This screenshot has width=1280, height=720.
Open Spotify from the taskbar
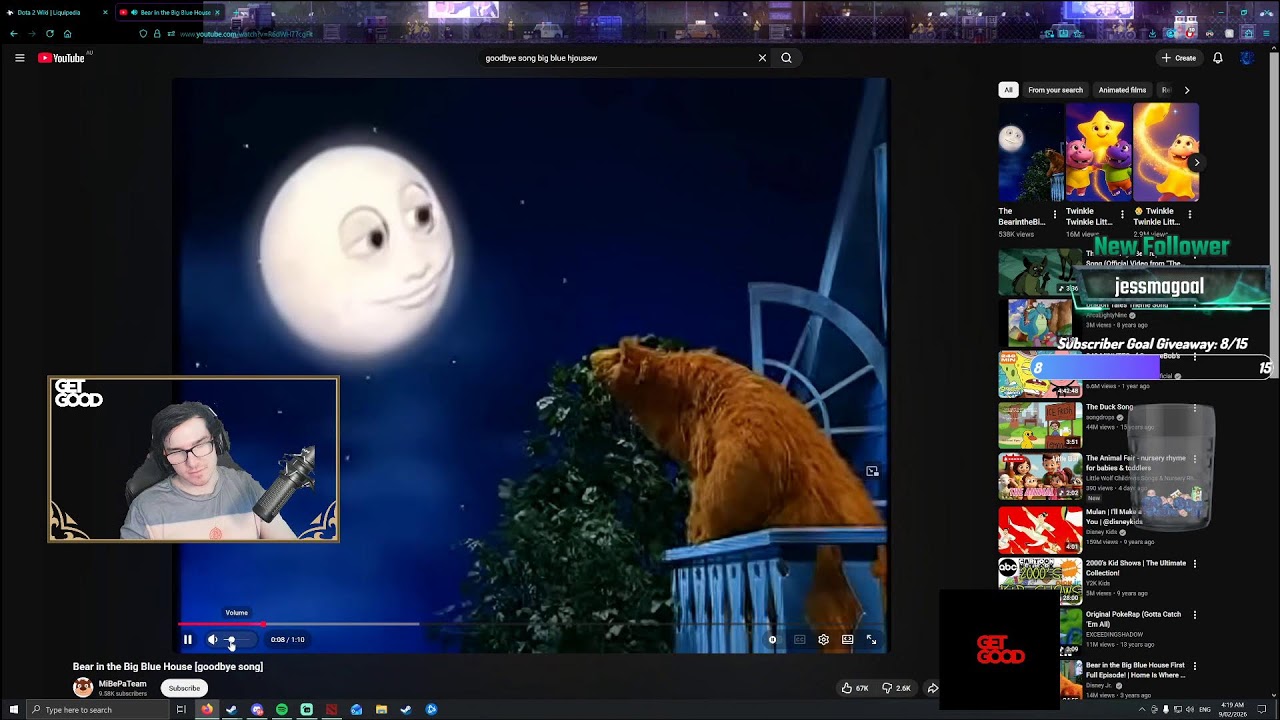click(282, 710)
